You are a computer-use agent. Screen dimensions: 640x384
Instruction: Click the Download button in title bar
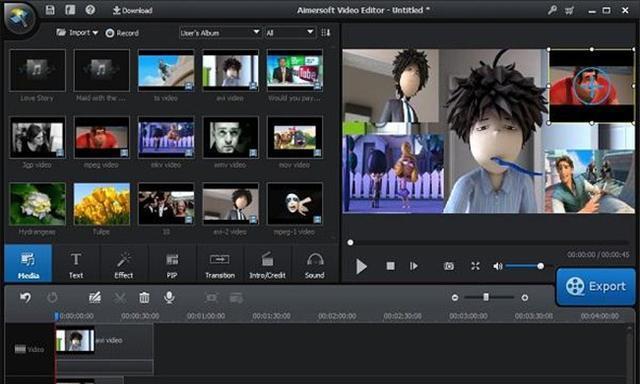[132, 10]
